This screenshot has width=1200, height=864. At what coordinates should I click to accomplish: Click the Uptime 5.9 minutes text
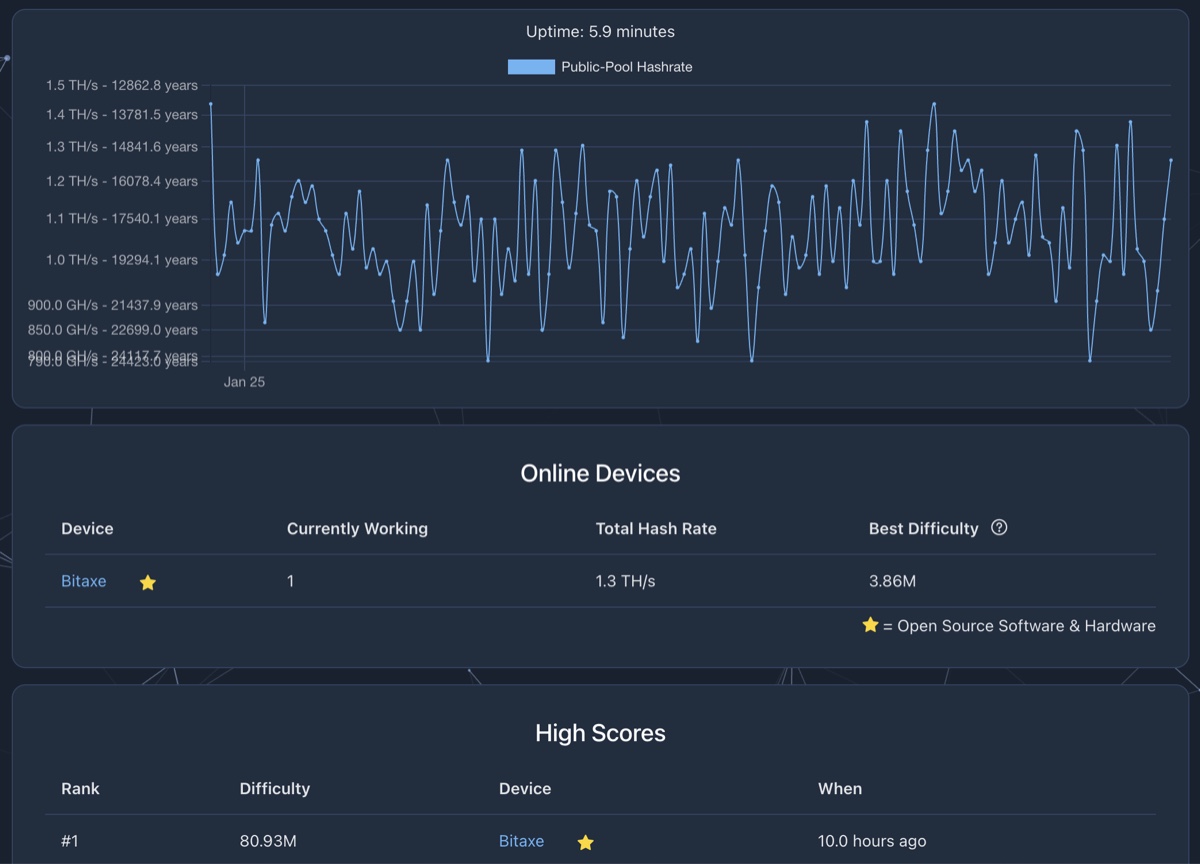coord(600,32)
